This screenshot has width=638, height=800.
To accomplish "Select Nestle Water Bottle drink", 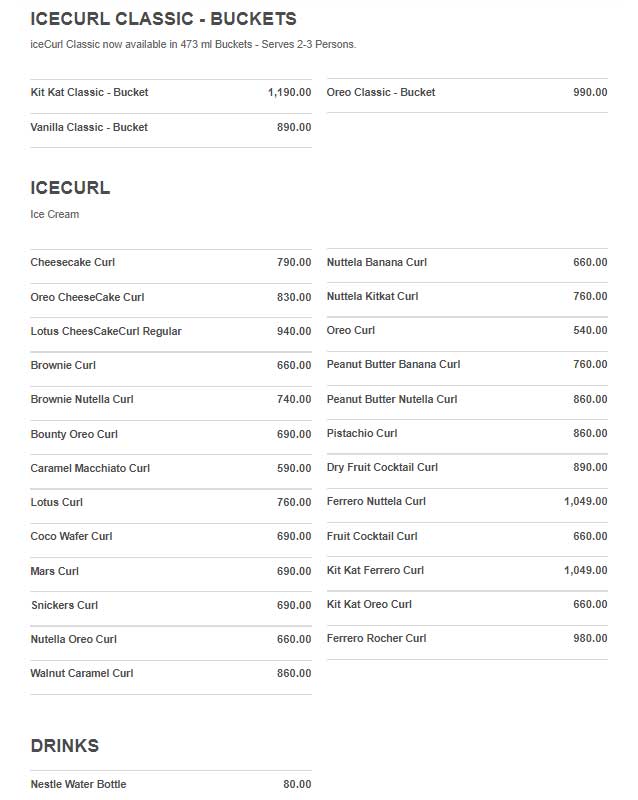I will coord(171,784).
